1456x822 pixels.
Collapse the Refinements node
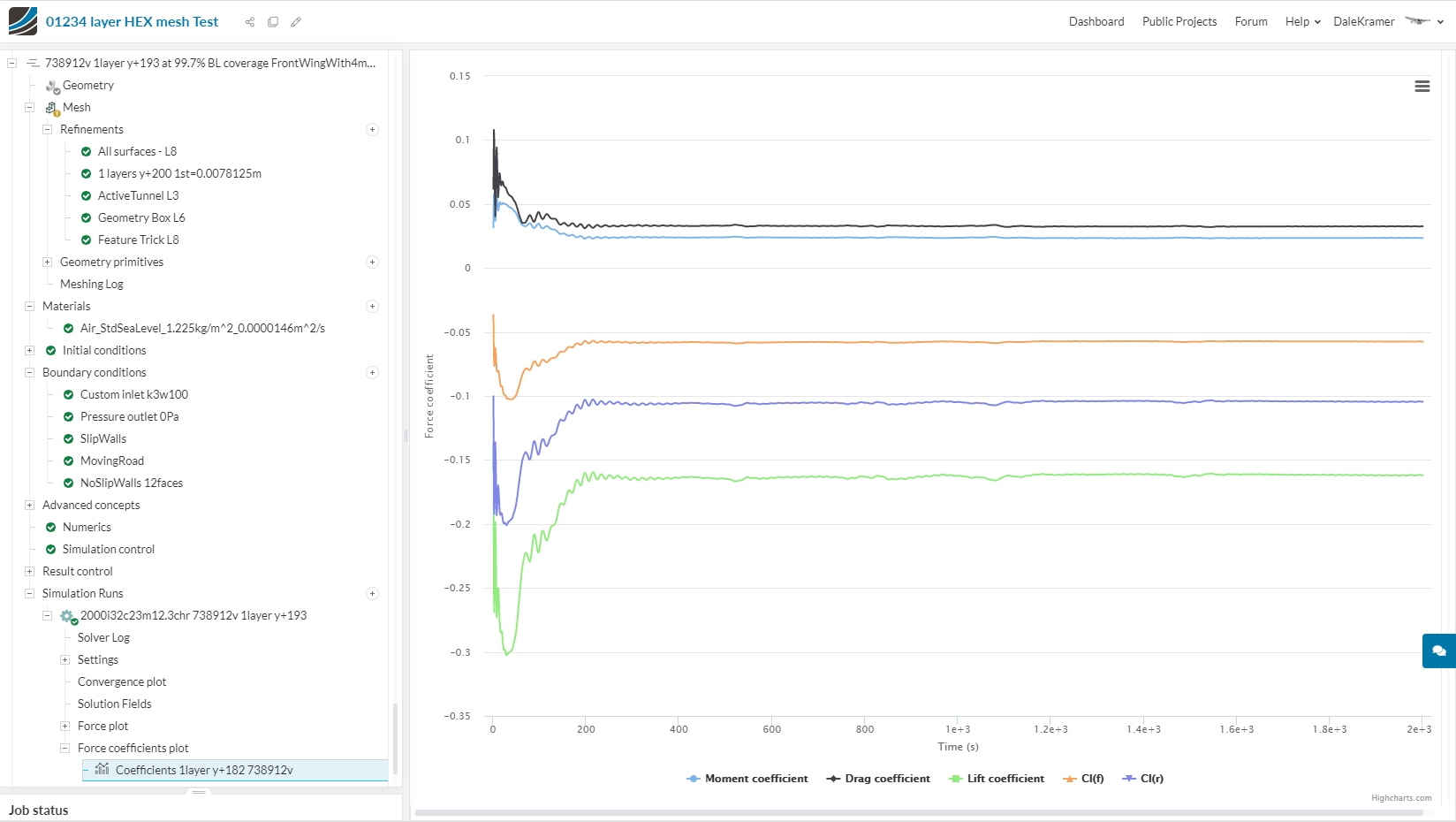pyautogui.click(x=47, y=130)
